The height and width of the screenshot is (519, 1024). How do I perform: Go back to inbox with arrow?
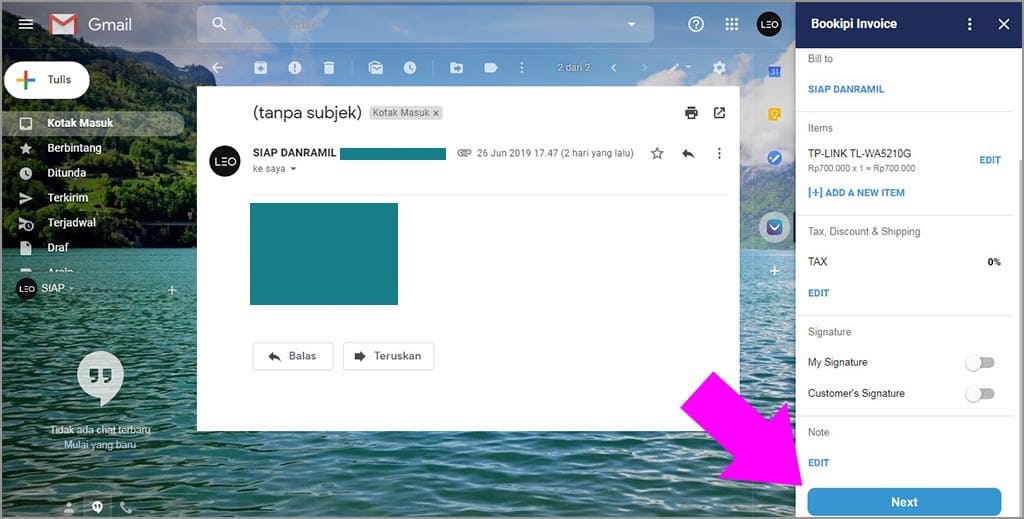[x=217, y=68]
